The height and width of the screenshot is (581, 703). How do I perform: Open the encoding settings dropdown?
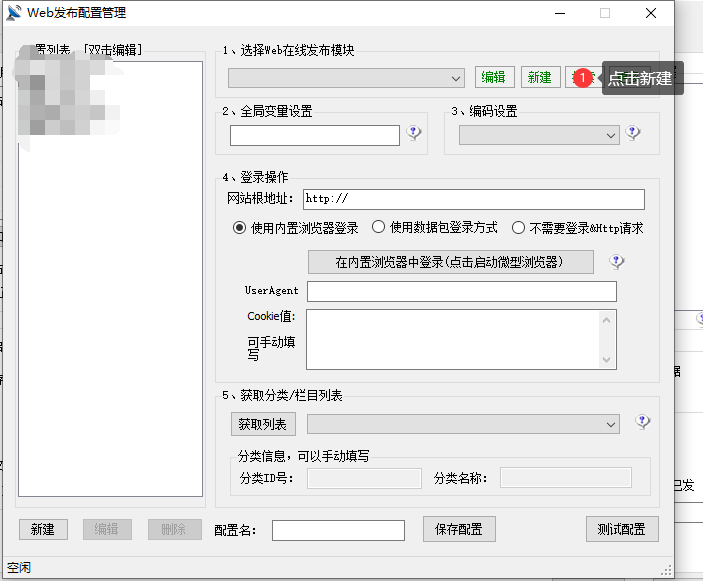click(539, 135)
